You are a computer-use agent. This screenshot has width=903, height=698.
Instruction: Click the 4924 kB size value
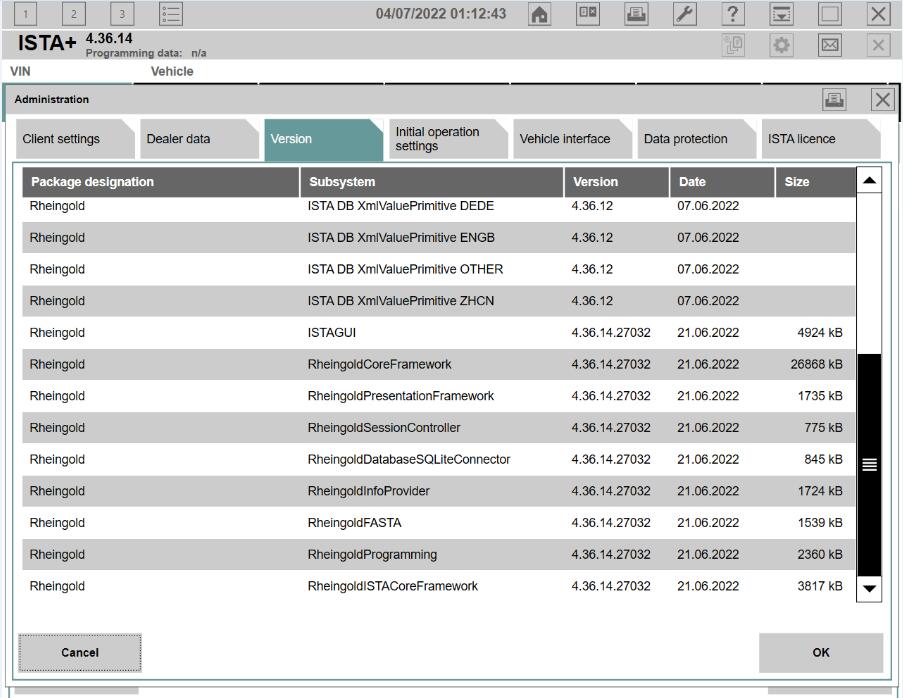(x=819, y=332)
